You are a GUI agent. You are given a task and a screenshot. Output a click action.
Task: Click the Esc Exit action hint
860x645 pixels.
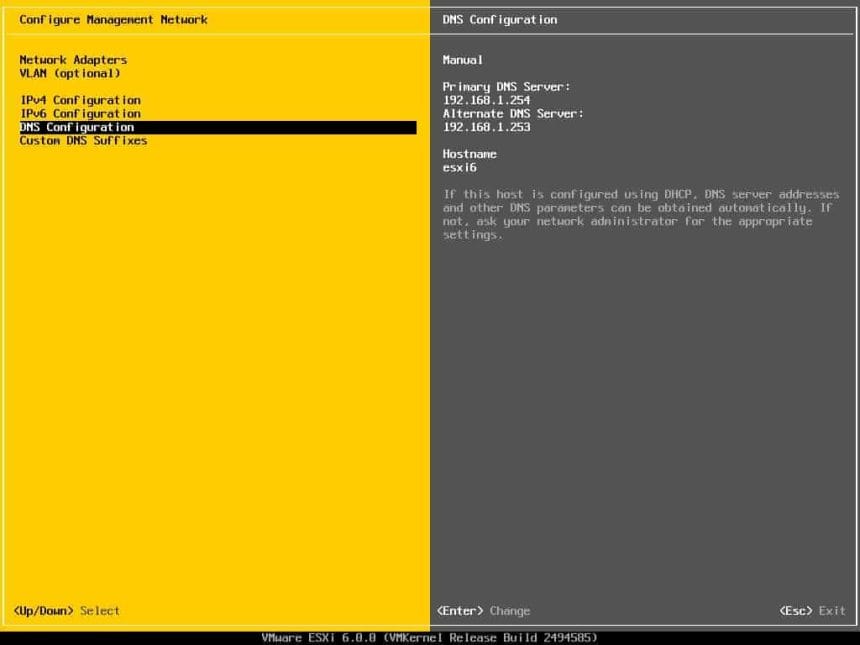tap(812, 611)
